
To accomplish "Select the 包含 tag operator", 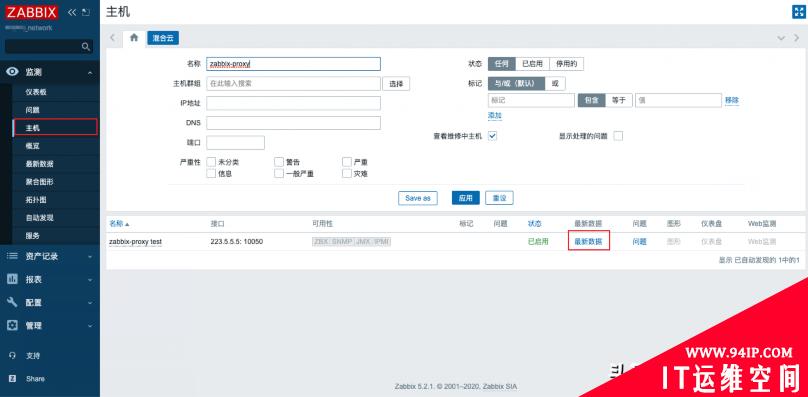I will (x=592, y=101).
